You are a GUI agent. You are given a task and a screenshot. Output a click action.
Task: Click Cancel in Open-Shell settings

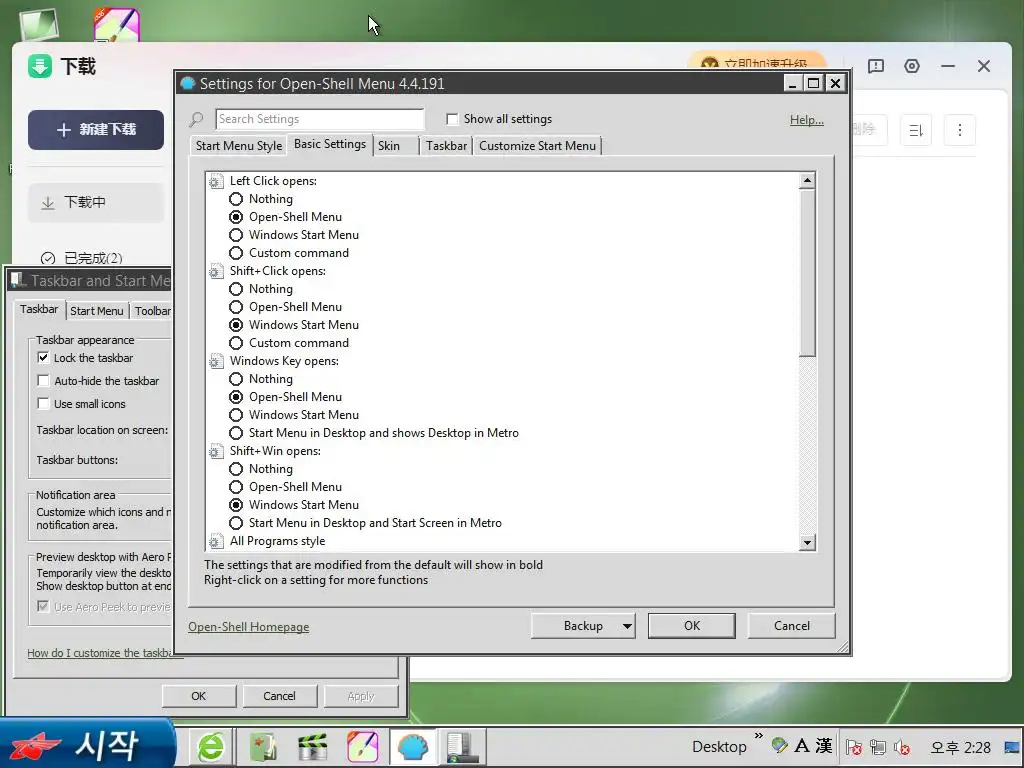point(792,626)
